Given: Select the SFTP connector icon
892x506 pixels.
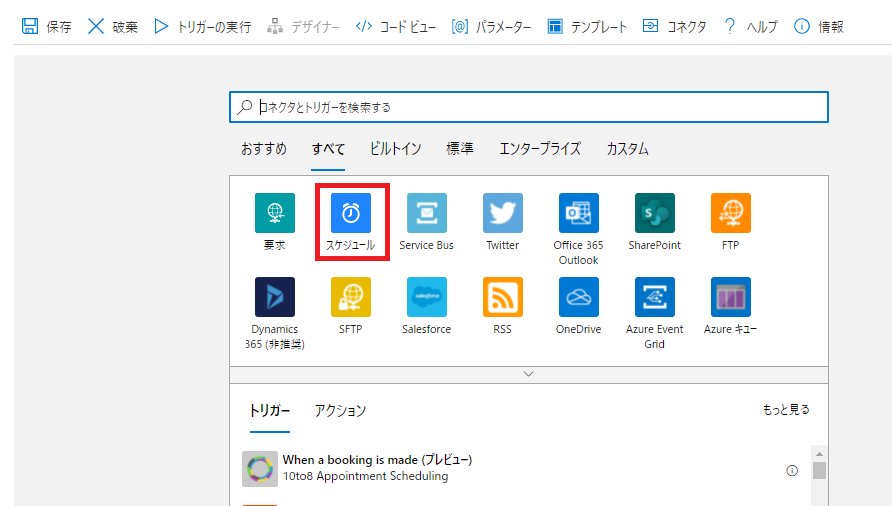Looking at the screenshot, I should point(351,297).
